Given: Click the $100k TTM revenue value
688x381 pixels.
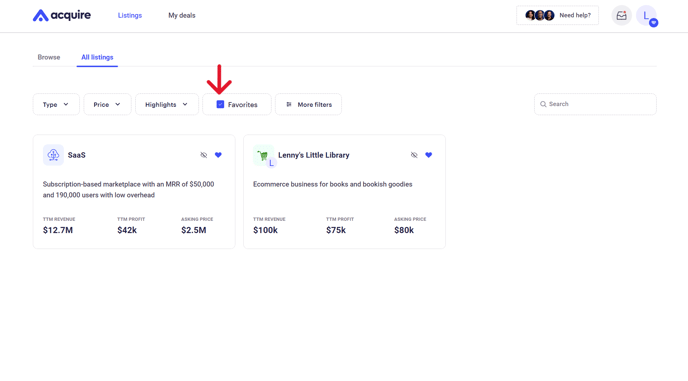Looking at the screenshot, I should coord(265,230).
